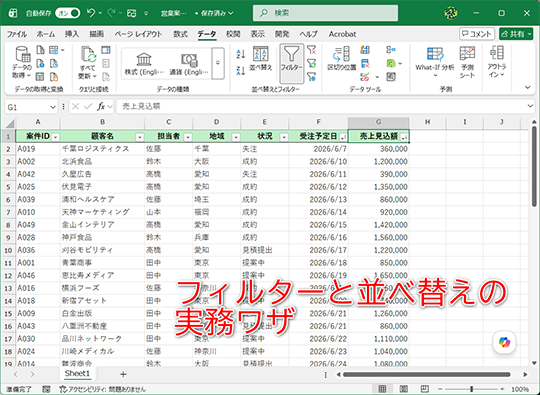Click the 共有 share button
This screenshot has height=395, width=540.
(x=516, y=34)
